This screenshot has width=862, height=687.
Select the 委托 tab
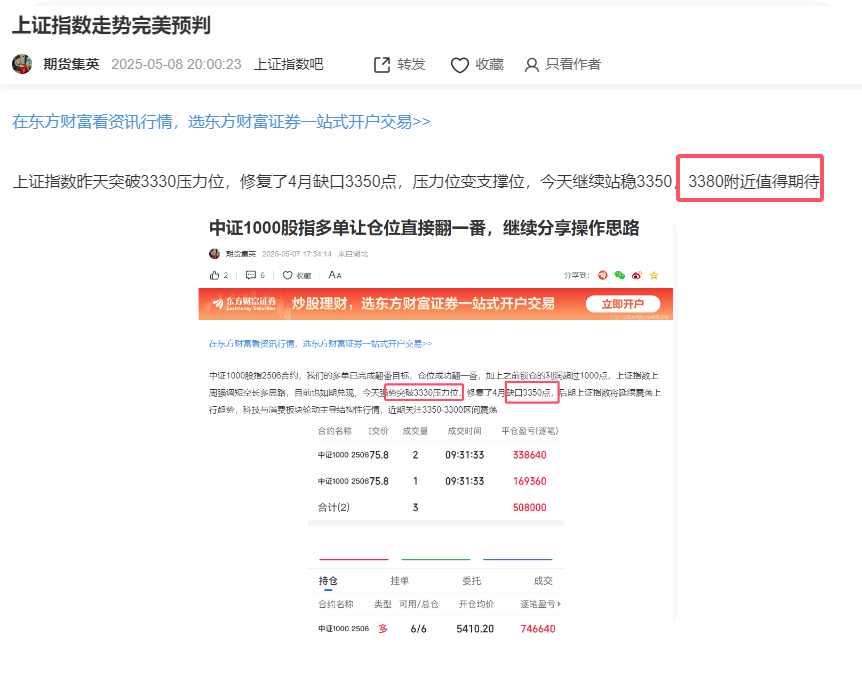(472, 581)
